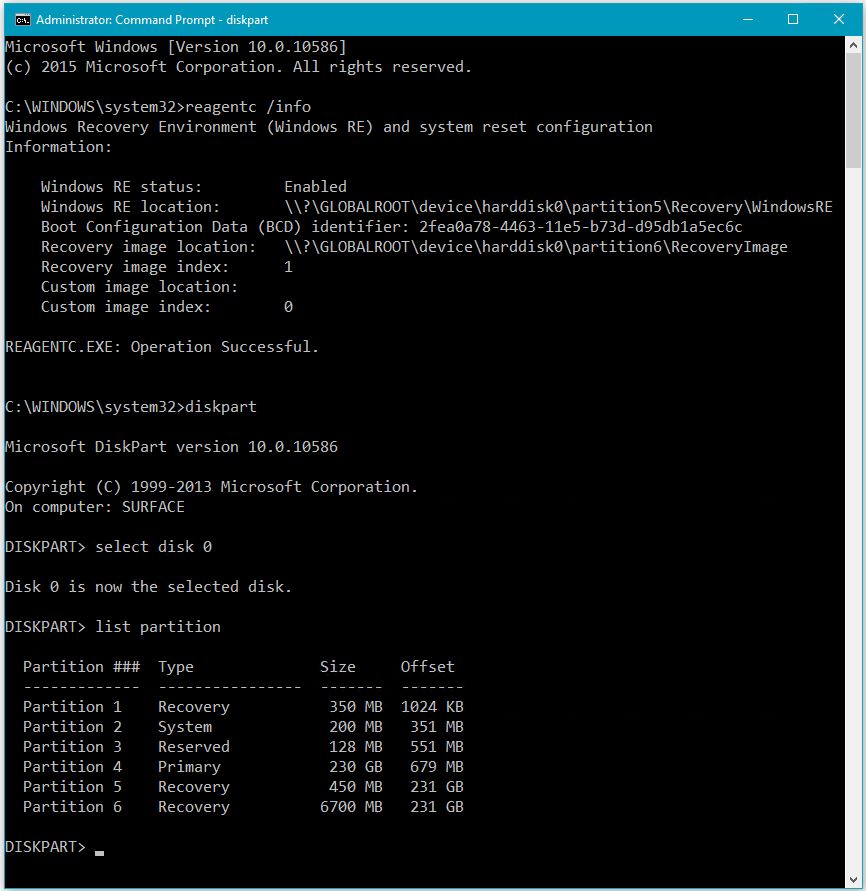Click 'On computer: SURFACE' line
The image size is (866, 891).
pyautogui.click(x=95, y=507)
